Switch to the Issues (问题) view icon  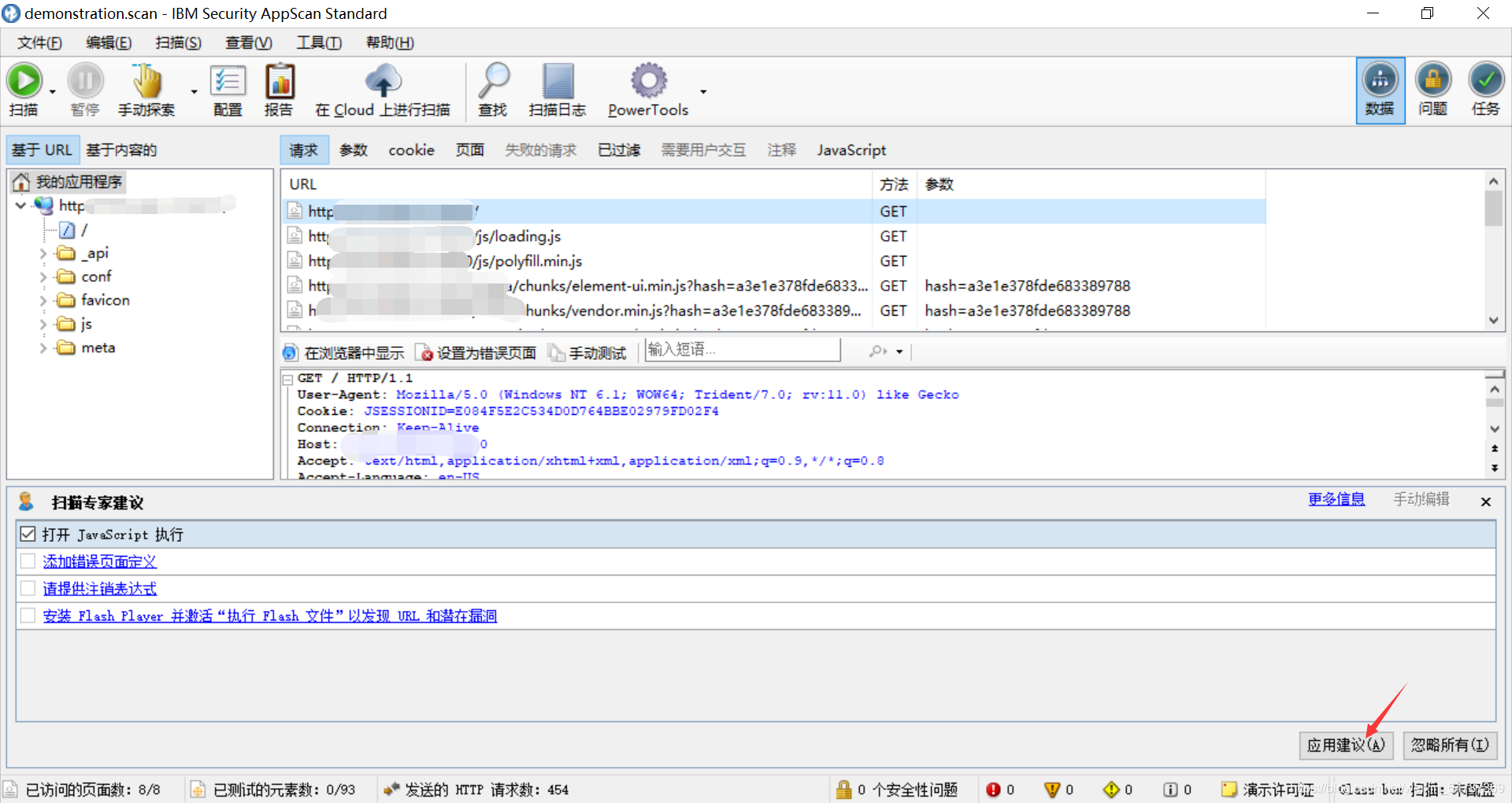coord(1433,90)
